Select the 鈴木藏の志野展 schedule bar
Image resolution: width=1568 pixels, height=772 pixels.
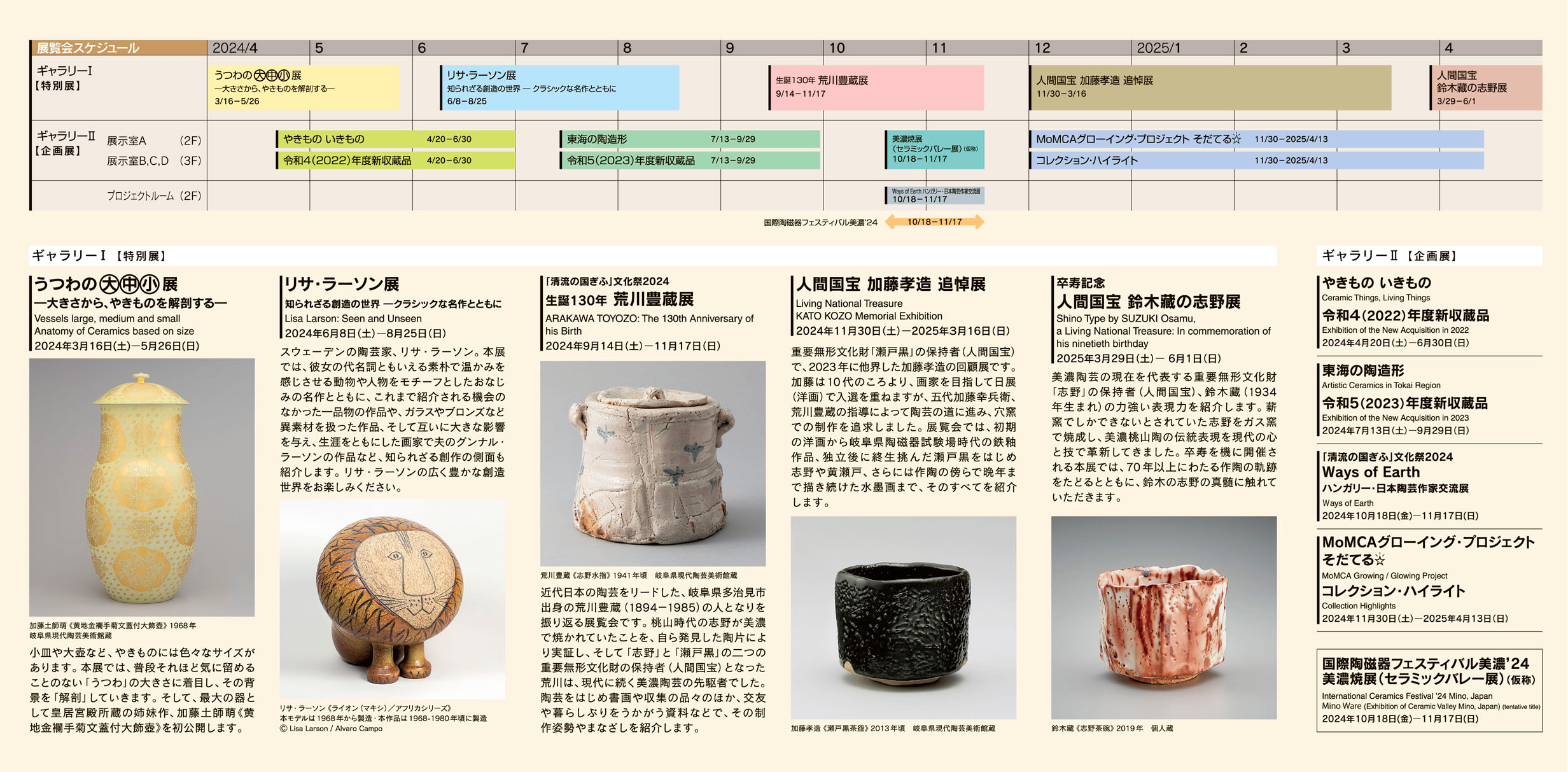[1486, 87]
